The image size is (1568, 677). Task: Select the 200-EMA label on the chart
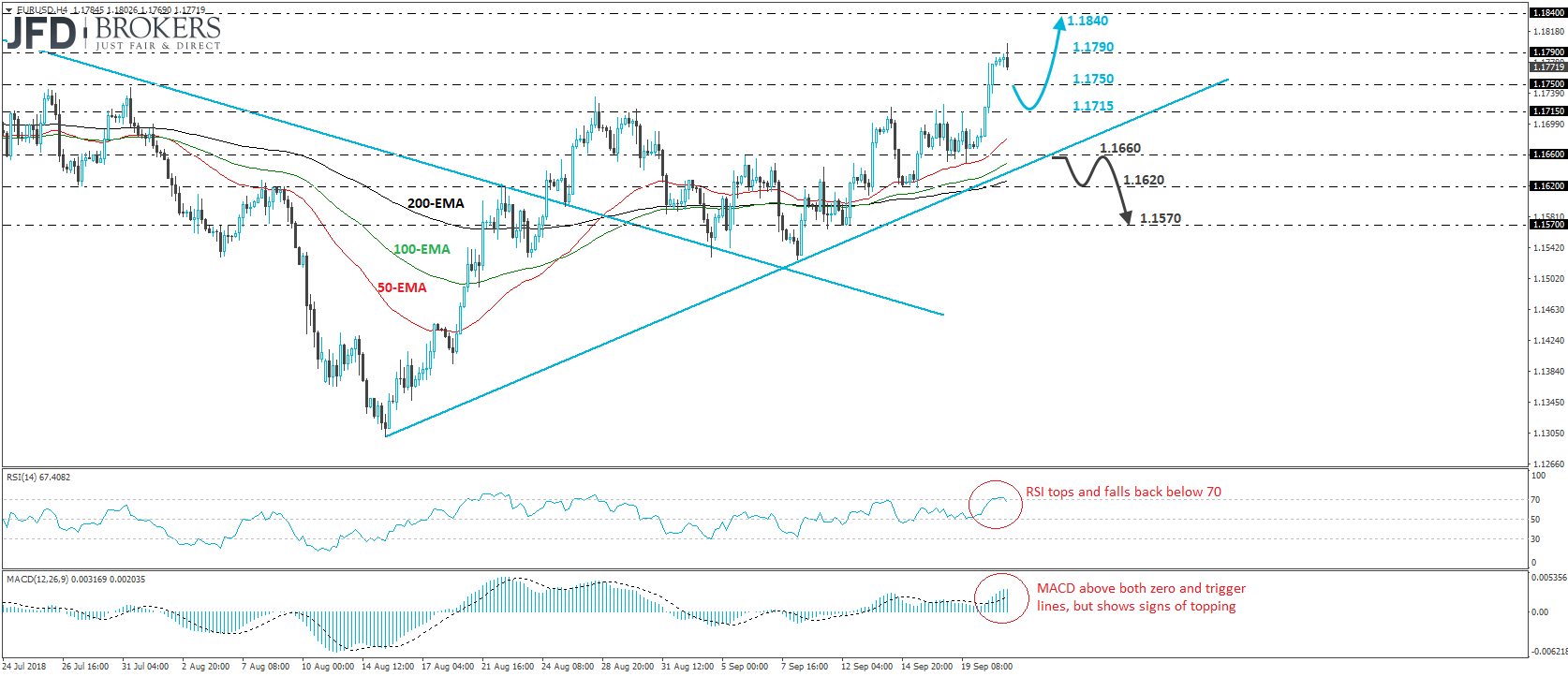click(436, 203)
